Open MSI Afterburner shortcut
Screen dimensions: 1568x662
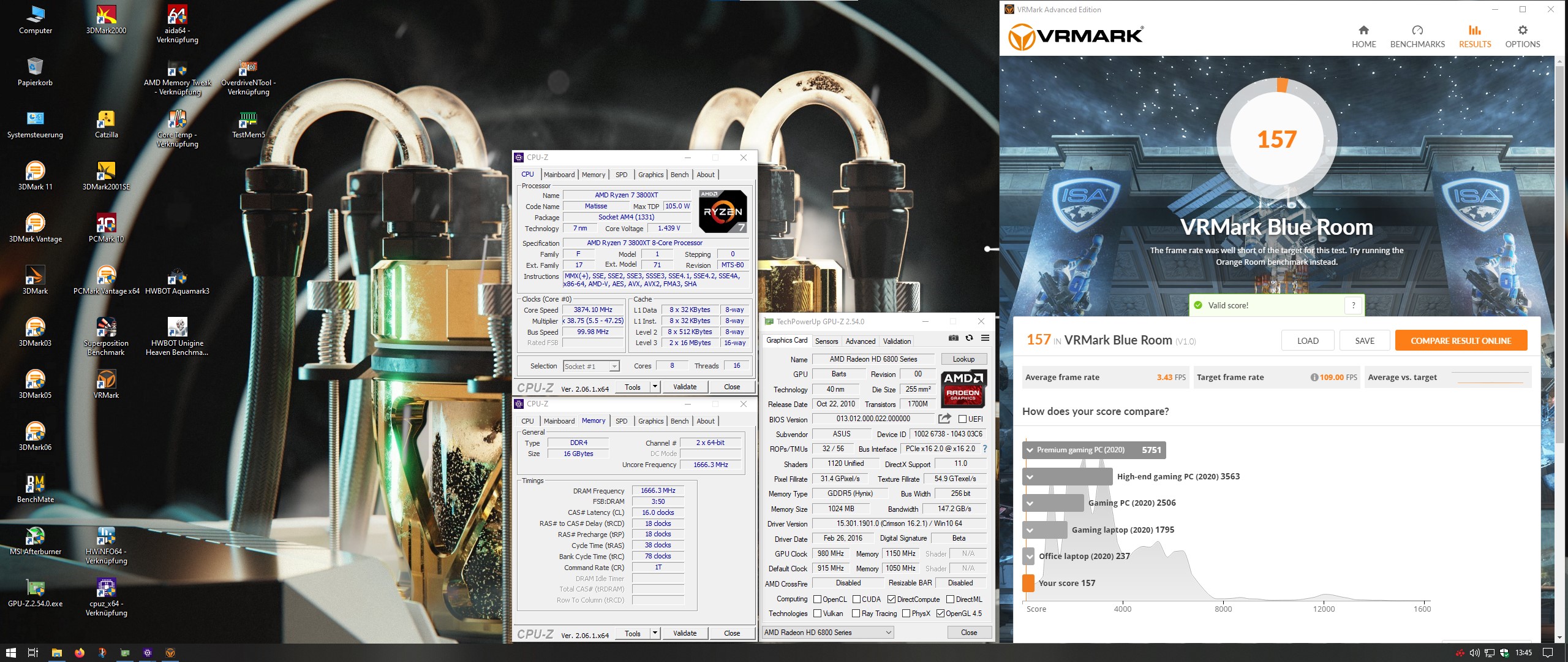[x=35, y=541]
